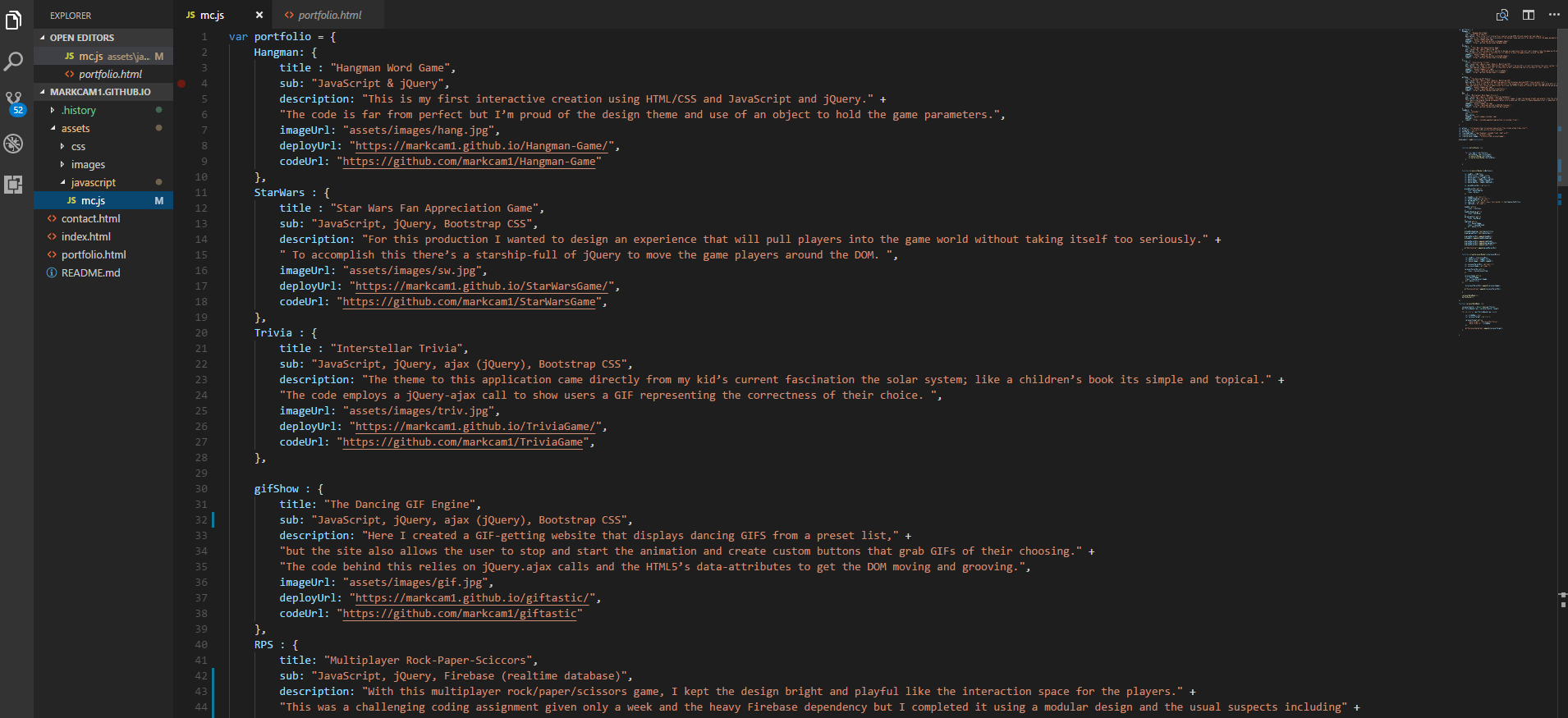Click the Hangman-Game GitHub codeUrl link

pos(469,162)
